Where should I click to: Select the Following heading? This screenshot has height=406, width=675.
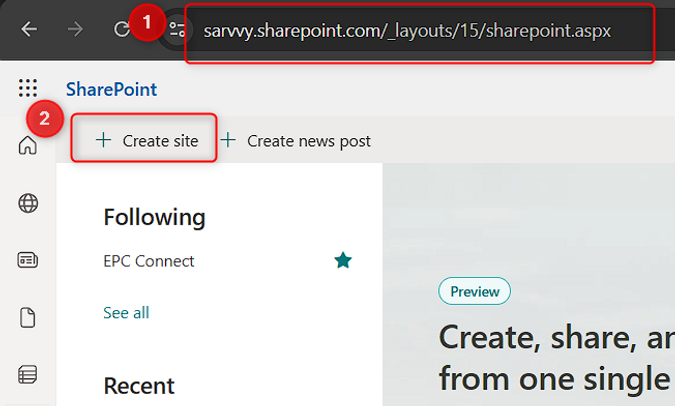(x=155, y=217)
